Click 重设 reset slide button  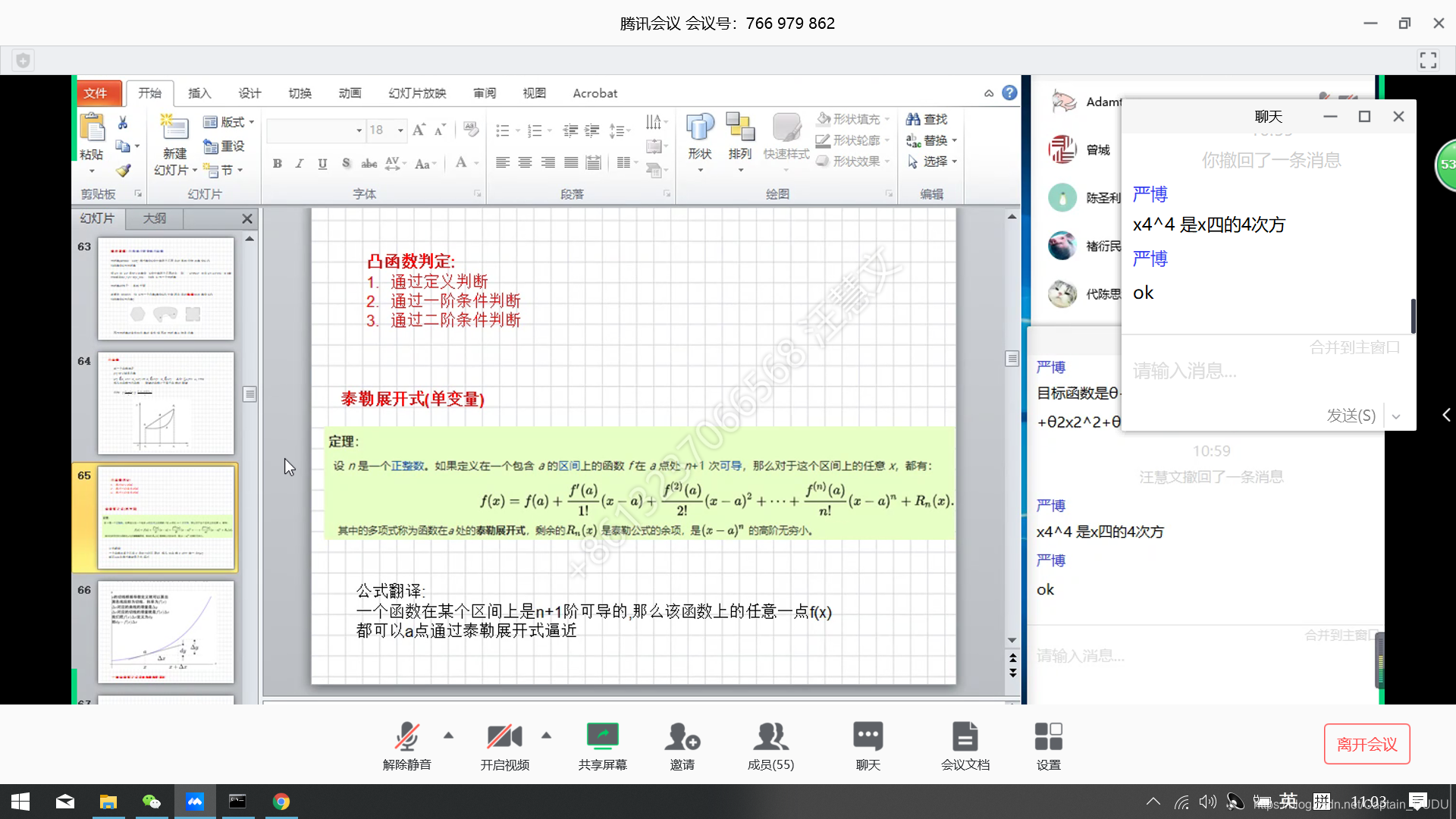click(224, 146)
